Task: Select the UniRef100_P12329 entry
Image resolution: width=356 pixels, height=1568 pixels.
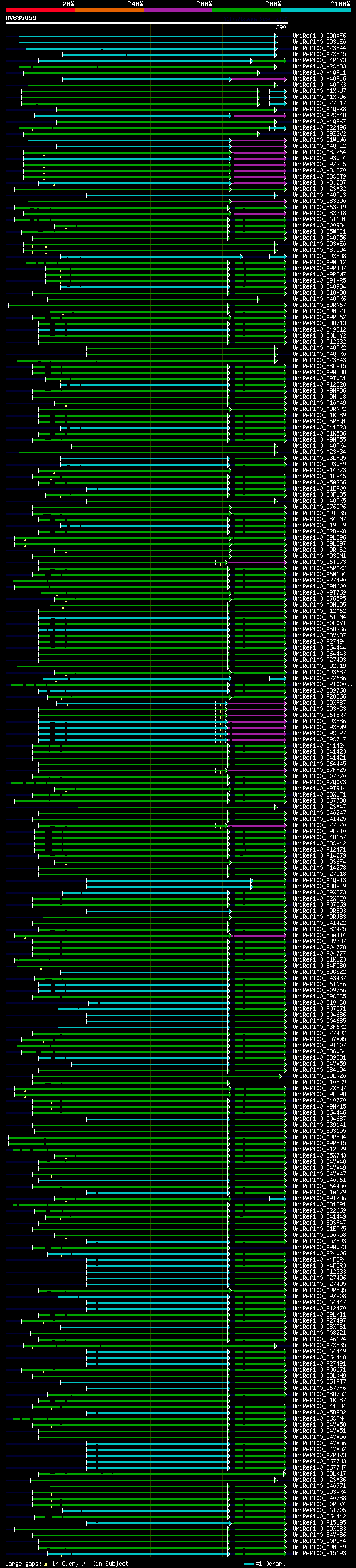Action: pyautogui.click(x=319, y=1149)
